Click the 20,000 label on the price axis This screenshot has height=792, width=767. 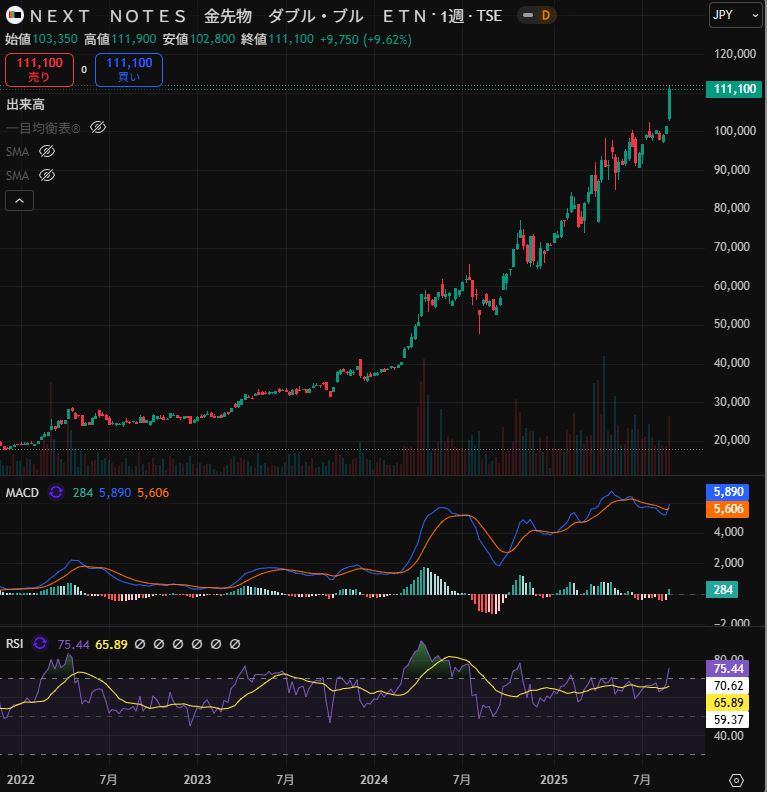731,440
